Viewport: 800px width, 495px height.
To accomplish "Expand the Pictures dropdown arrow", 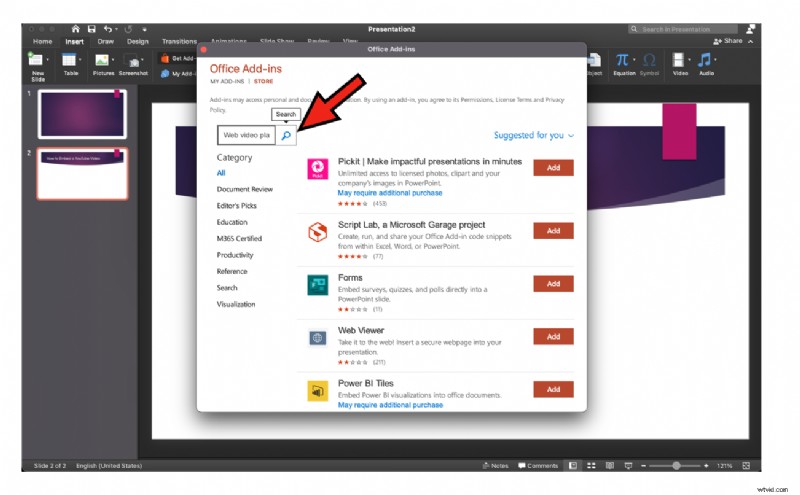I will pos(113,60).
